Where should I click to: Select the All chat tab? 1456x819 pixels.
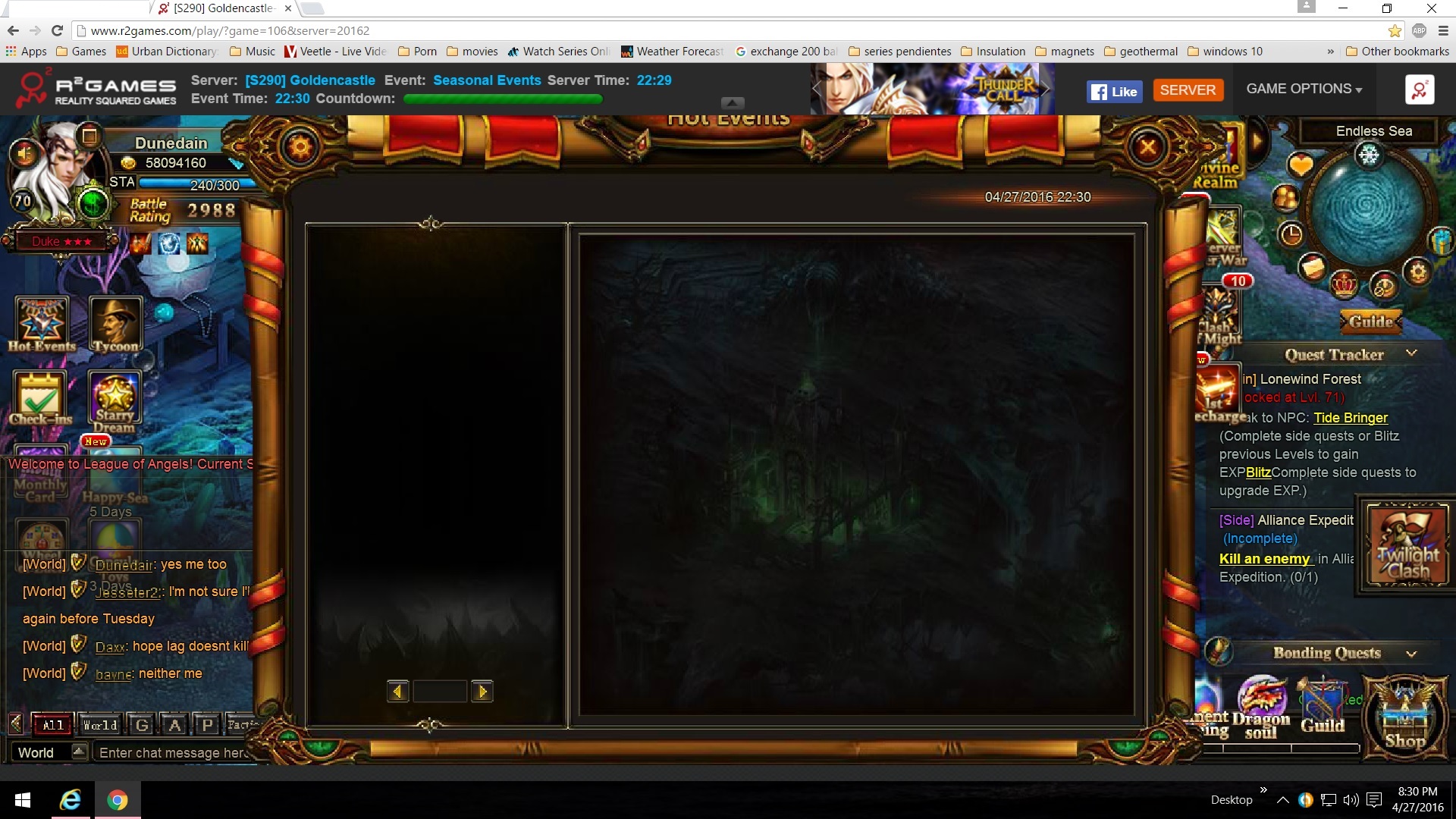click(x=52, y=725)
